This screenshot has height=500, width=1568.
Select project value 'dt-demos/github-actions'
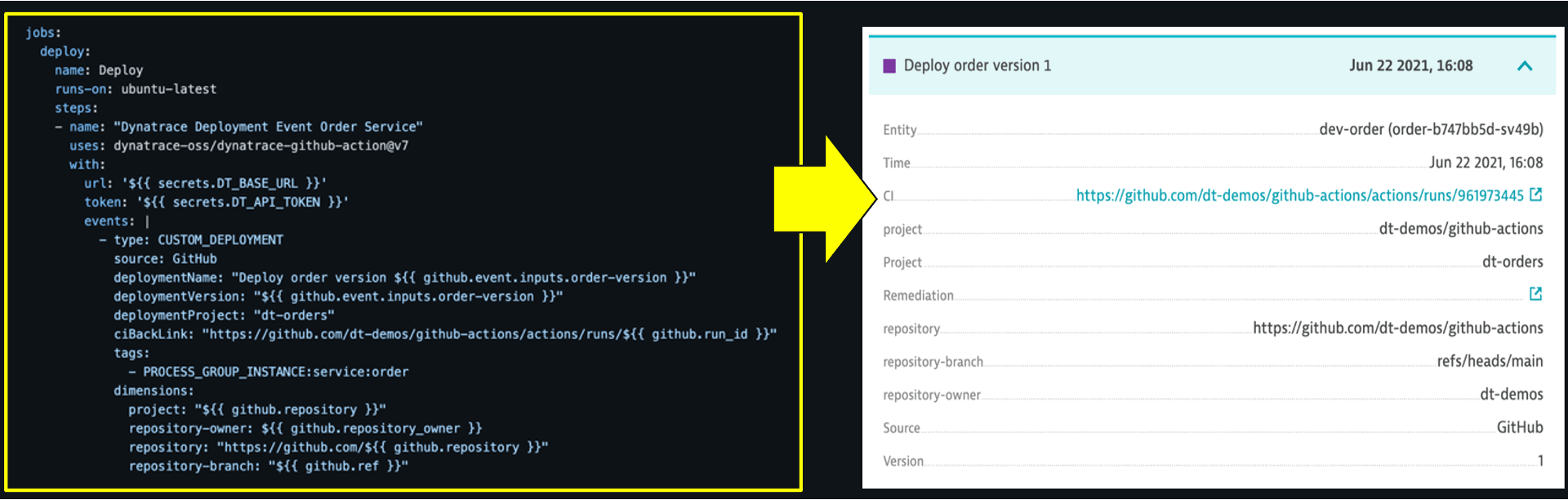click(1461, 229)
